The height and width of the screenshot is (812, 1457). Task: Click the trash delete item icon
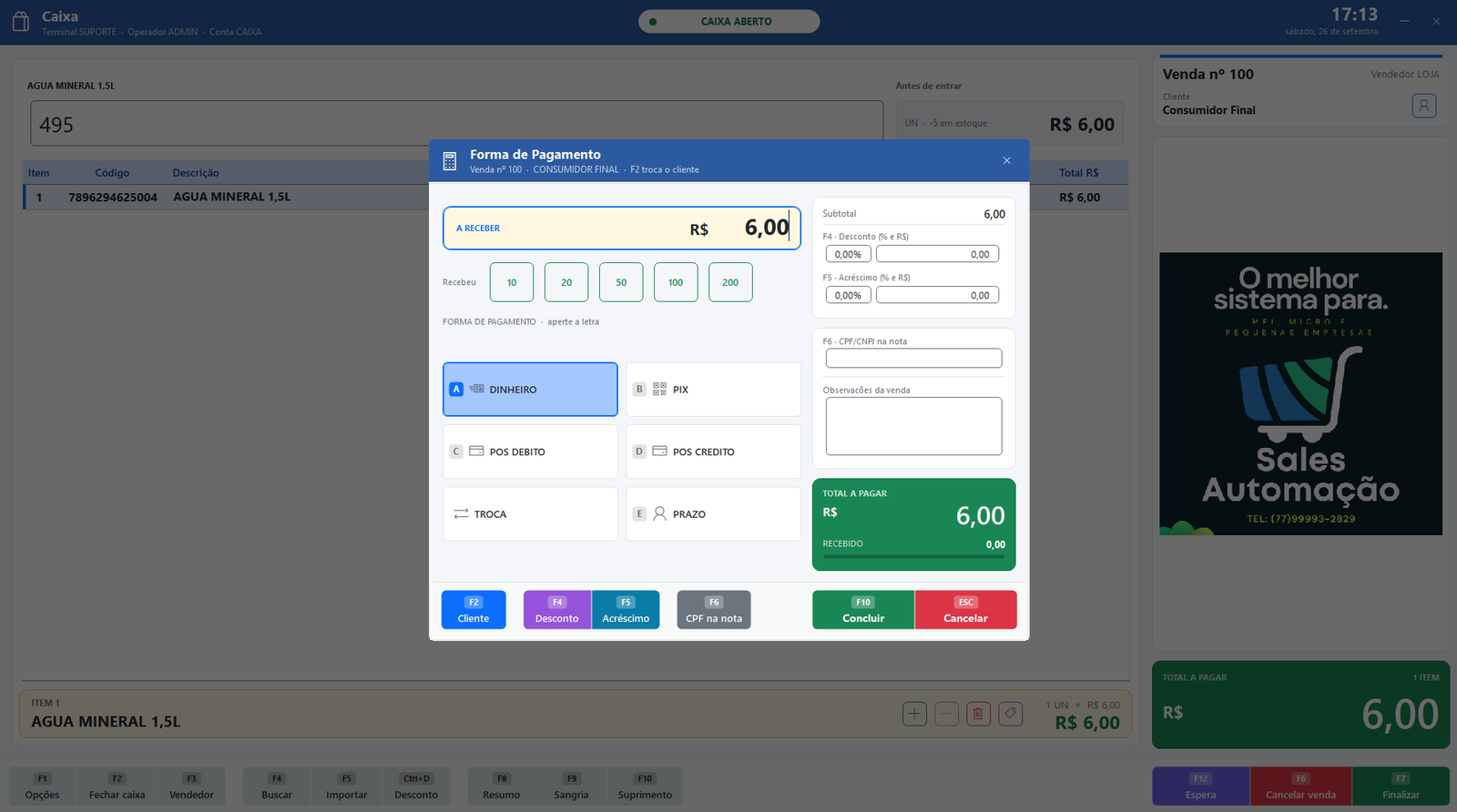pos(978,714)
